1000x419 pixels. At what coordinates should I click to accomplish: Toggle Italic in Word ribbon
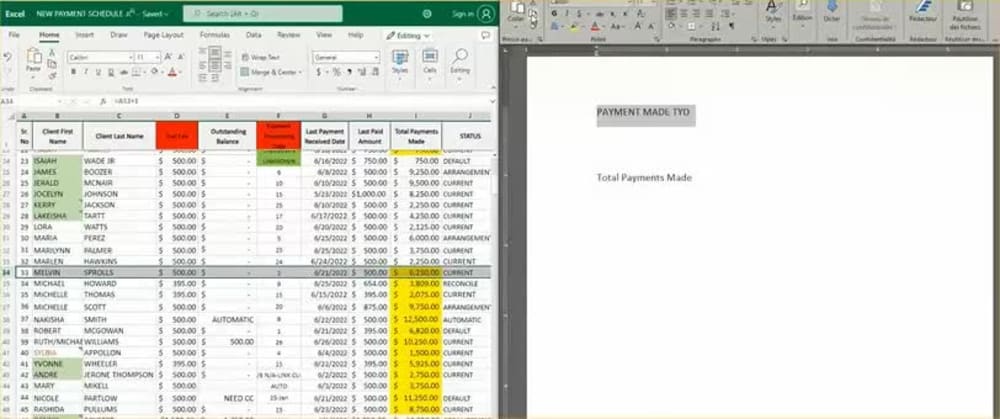point(566,14)
